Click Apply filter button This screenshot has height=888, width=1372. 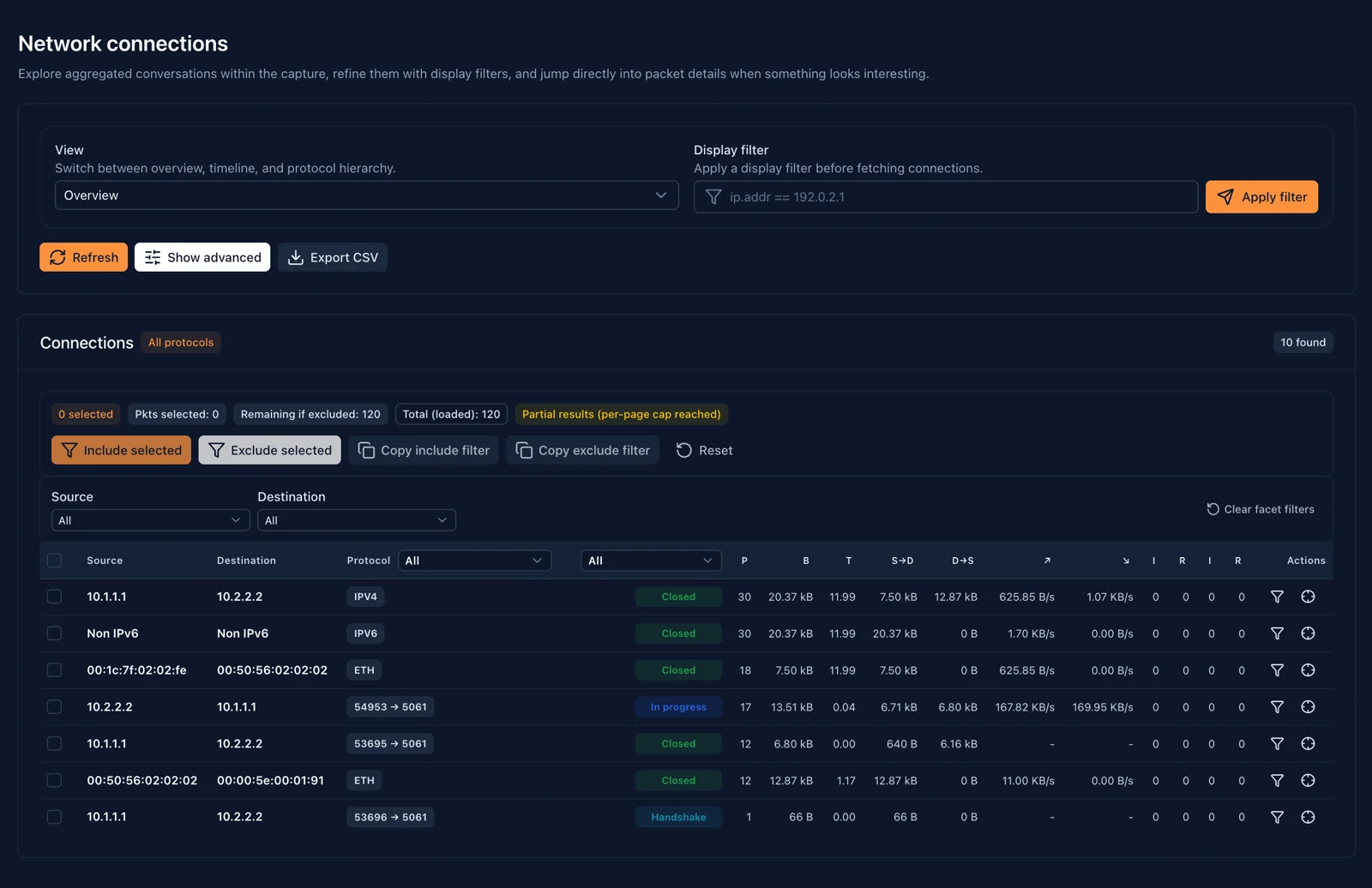1261,197
